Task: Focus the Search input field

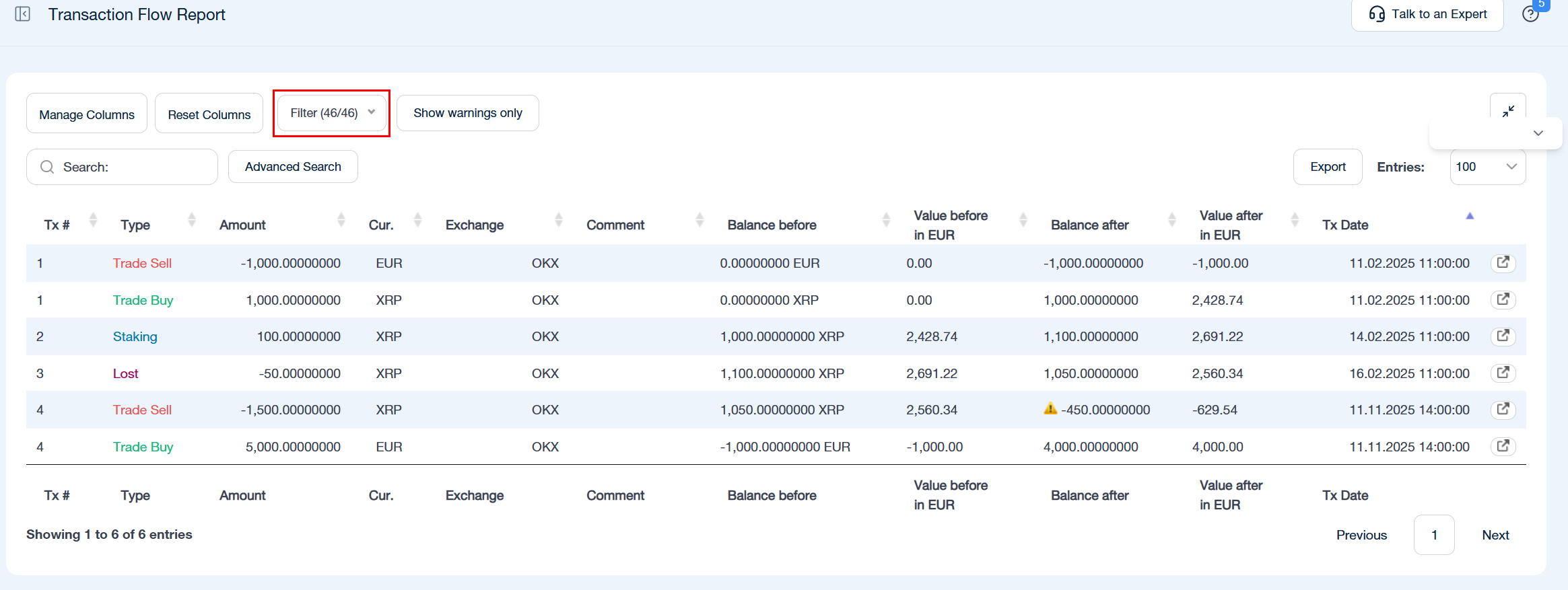Action: tap(122, 167)
